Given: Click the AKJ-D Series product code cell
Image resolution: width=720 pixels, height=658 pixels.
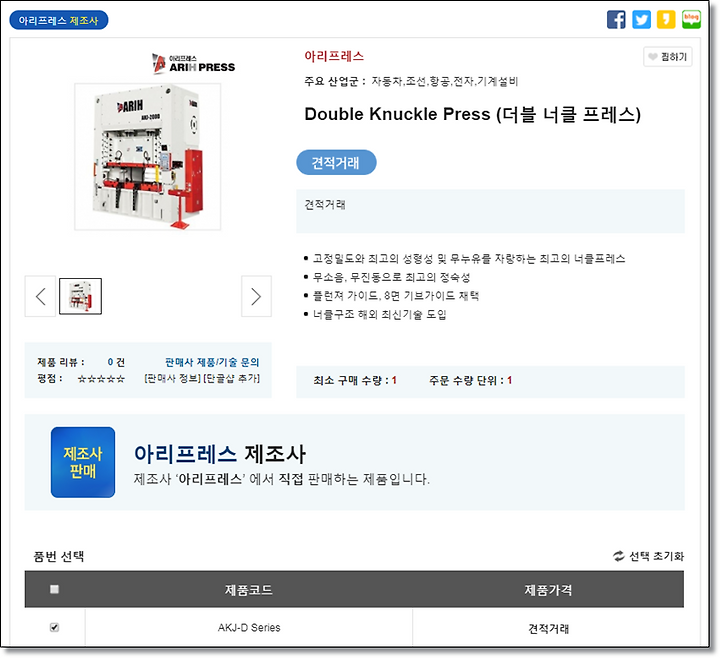Looking at the screenshot, I should point(249,628).
